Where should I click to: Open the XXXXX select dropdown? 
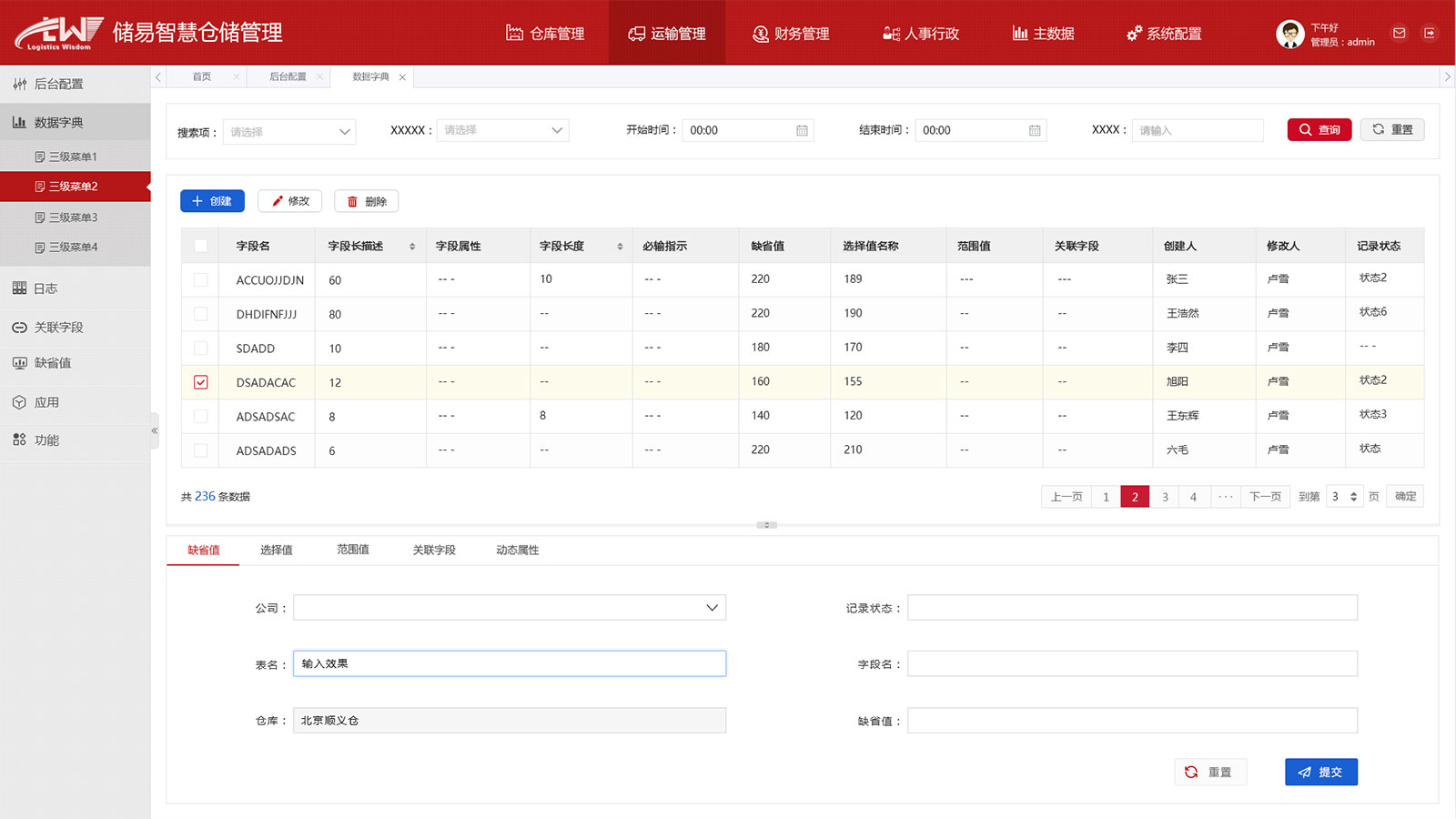pos(503,130)
